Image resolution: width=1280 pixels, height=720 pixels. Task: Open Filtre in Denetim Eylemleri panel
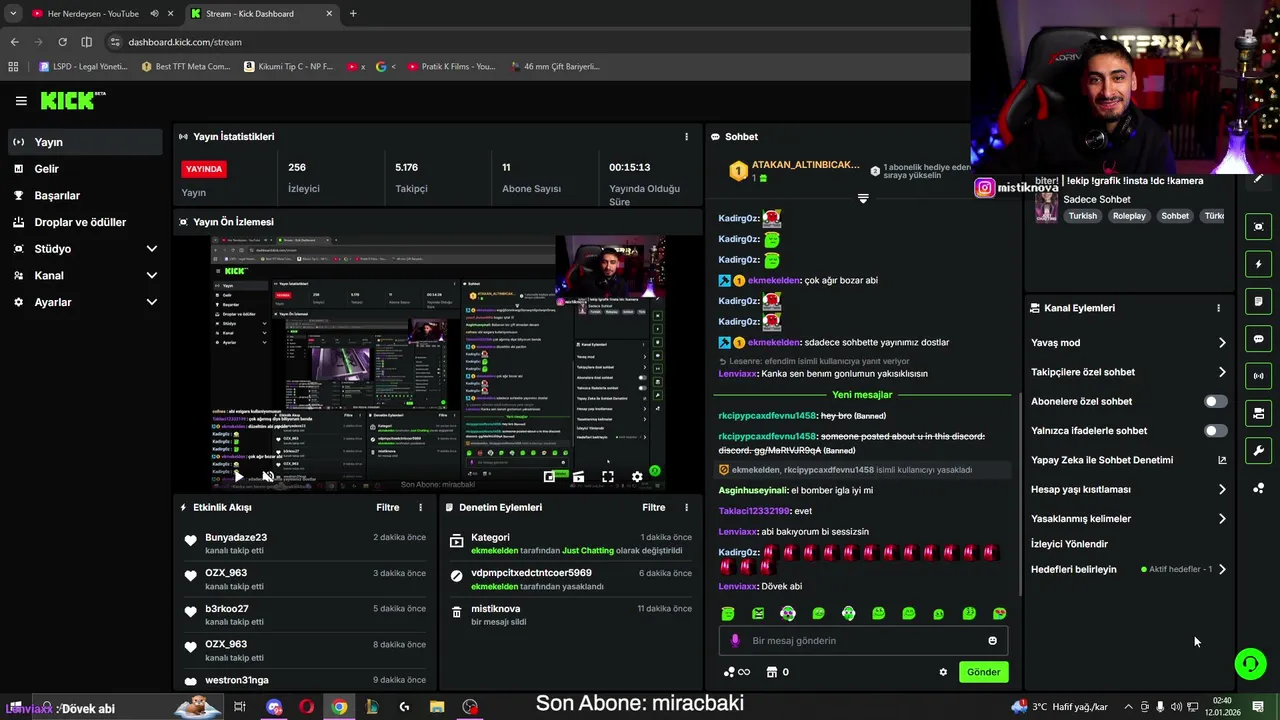(654, 508)
